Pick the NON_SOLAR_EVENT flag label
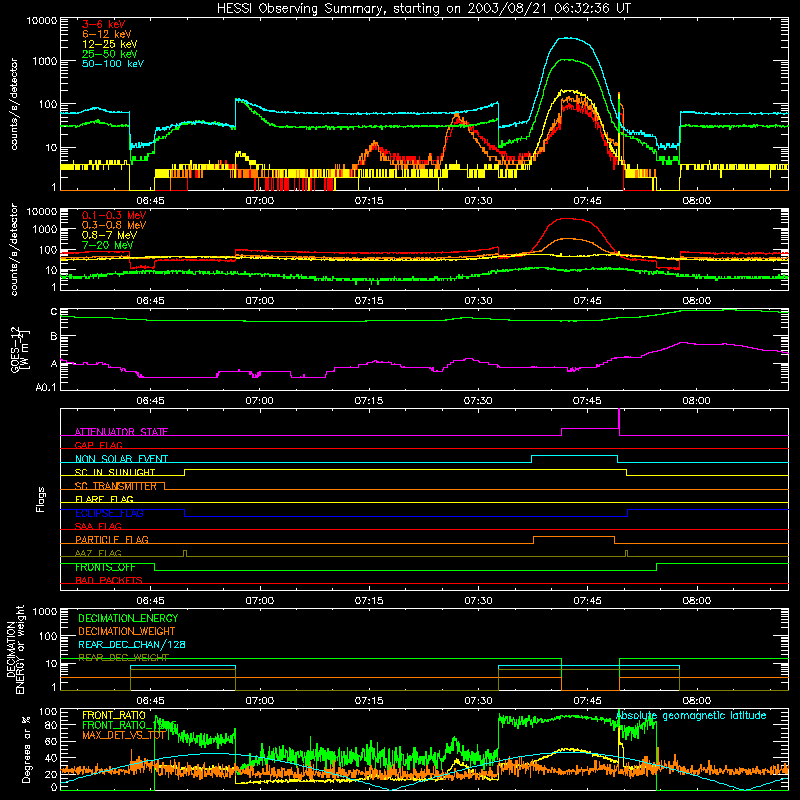The width and height of the screenshot is (800, 800). [121, 459]
